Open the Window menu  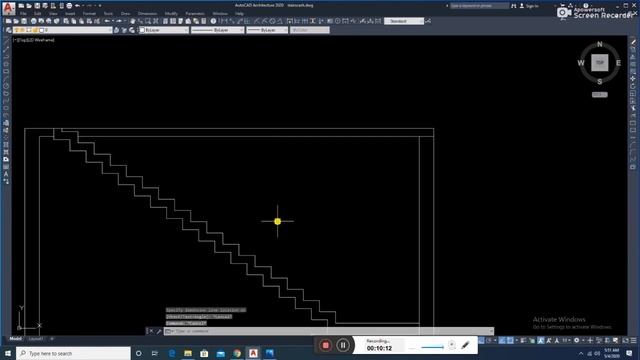point(220,14)
